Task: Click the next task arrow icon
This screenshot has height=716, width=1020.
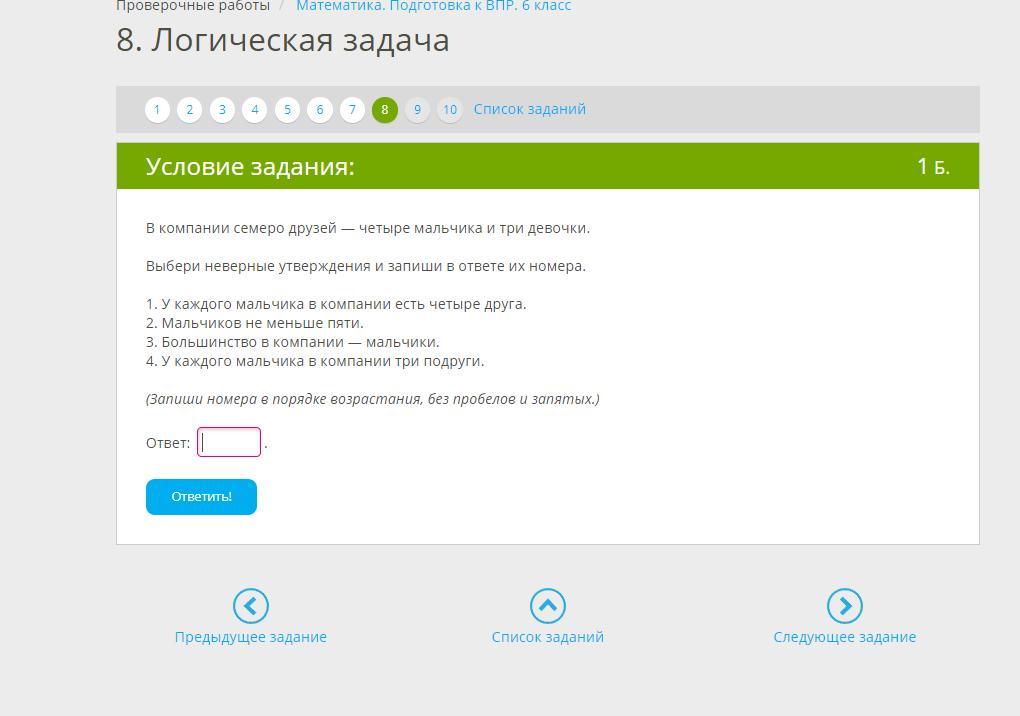Action: (845, 606)
